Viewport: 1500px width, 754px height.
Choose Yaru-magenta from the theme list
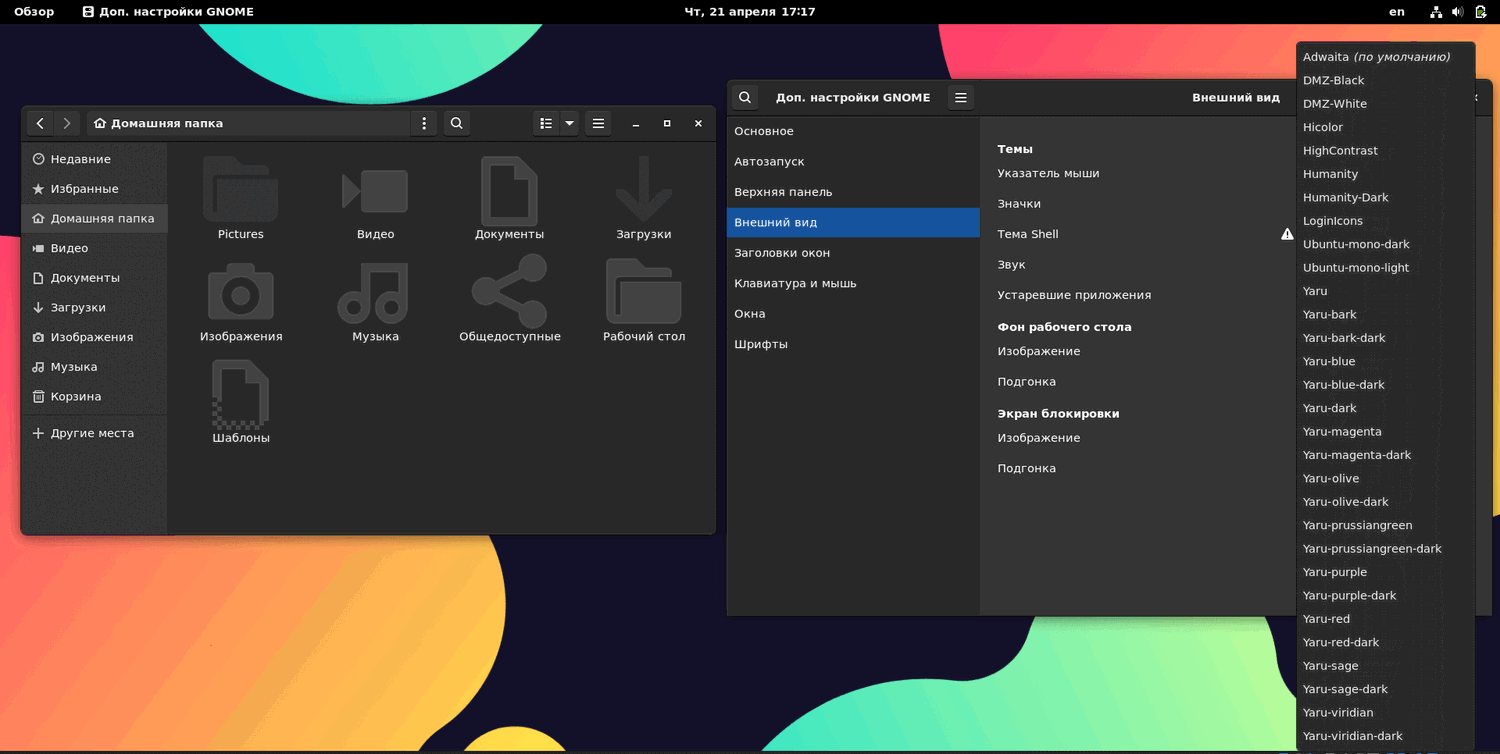point(1385,432)
